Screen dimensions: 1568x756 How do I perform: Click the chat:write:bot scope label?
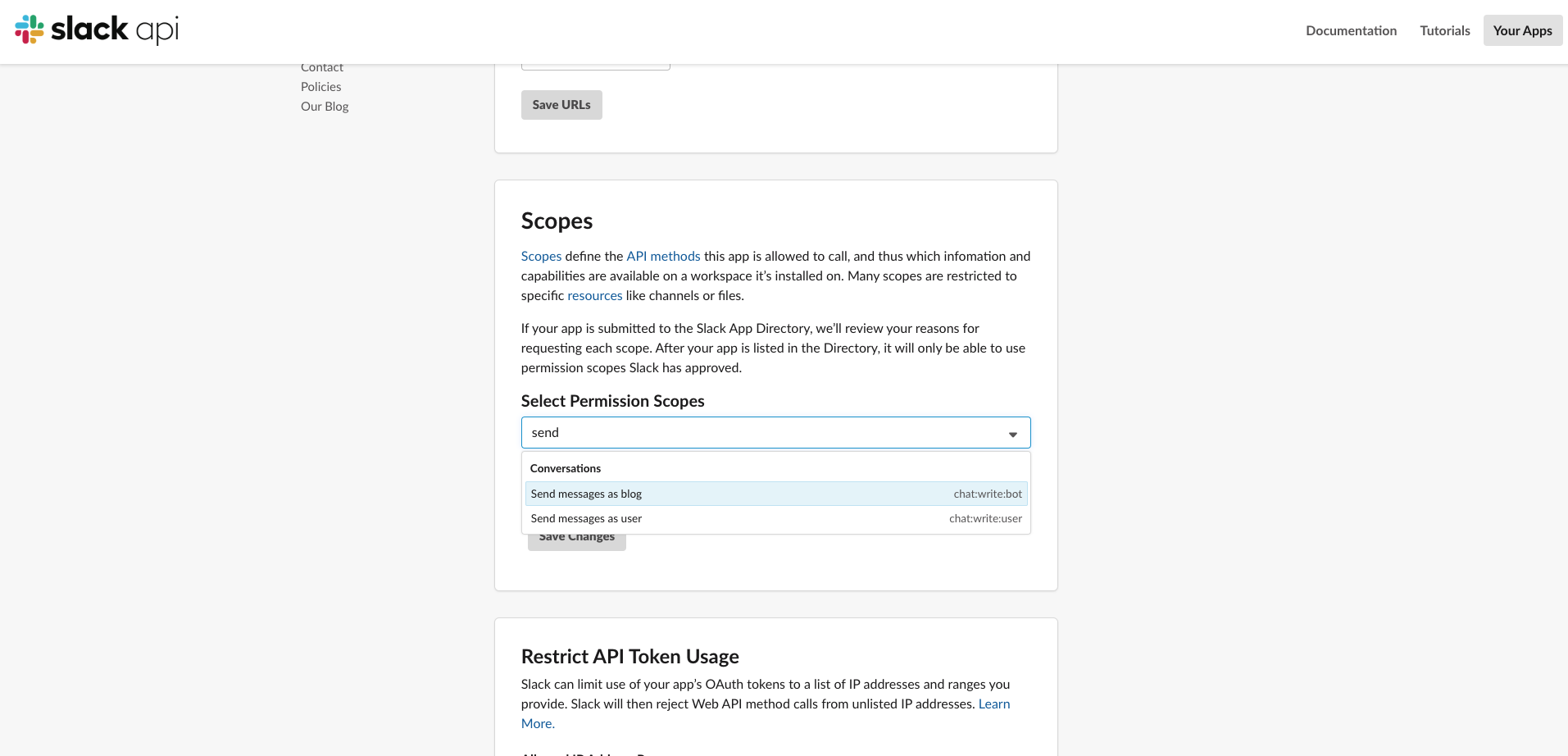987,494
